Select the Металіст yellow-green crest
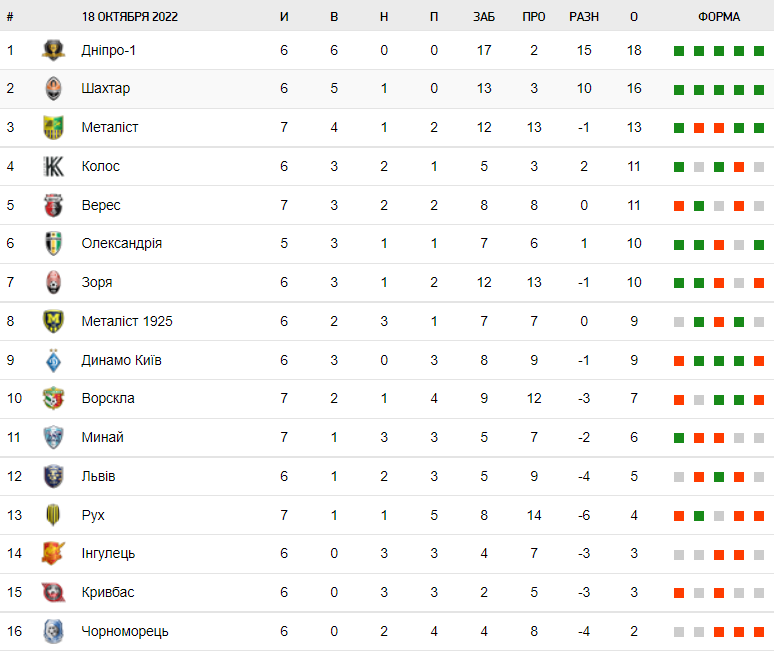Image resolution: width=774 pixels, height=651 pixels. pyautogui.click(x=53, y=127)
